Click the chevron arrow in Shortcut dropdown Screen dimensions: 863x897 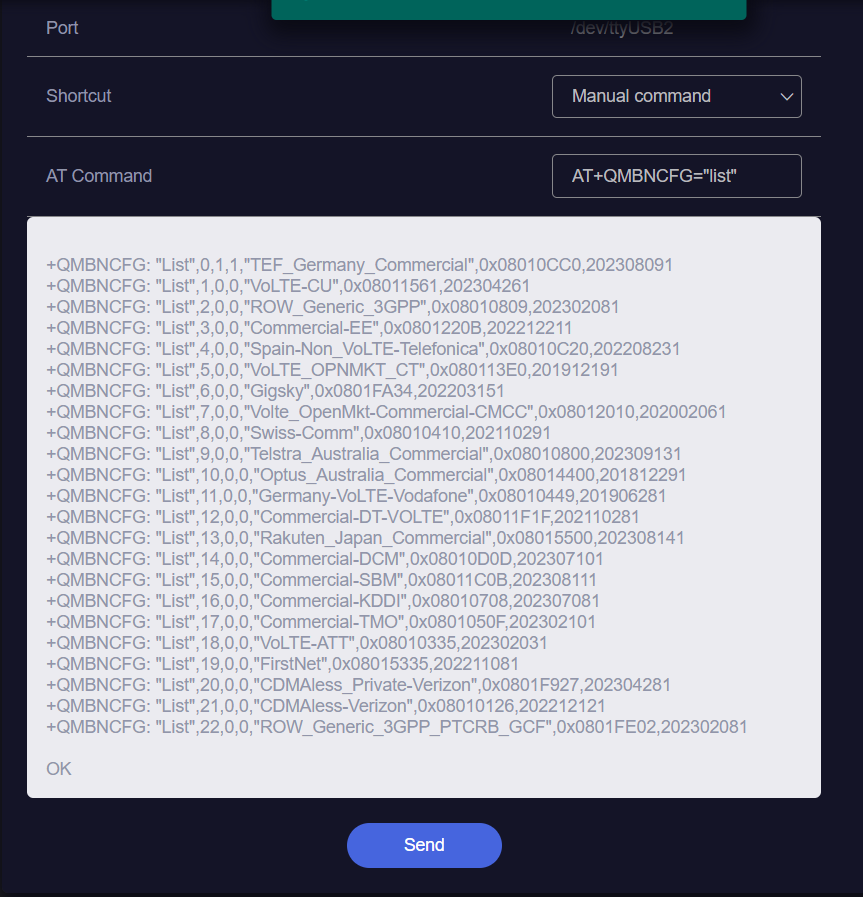pyautogui.click(x=786, y=97)
